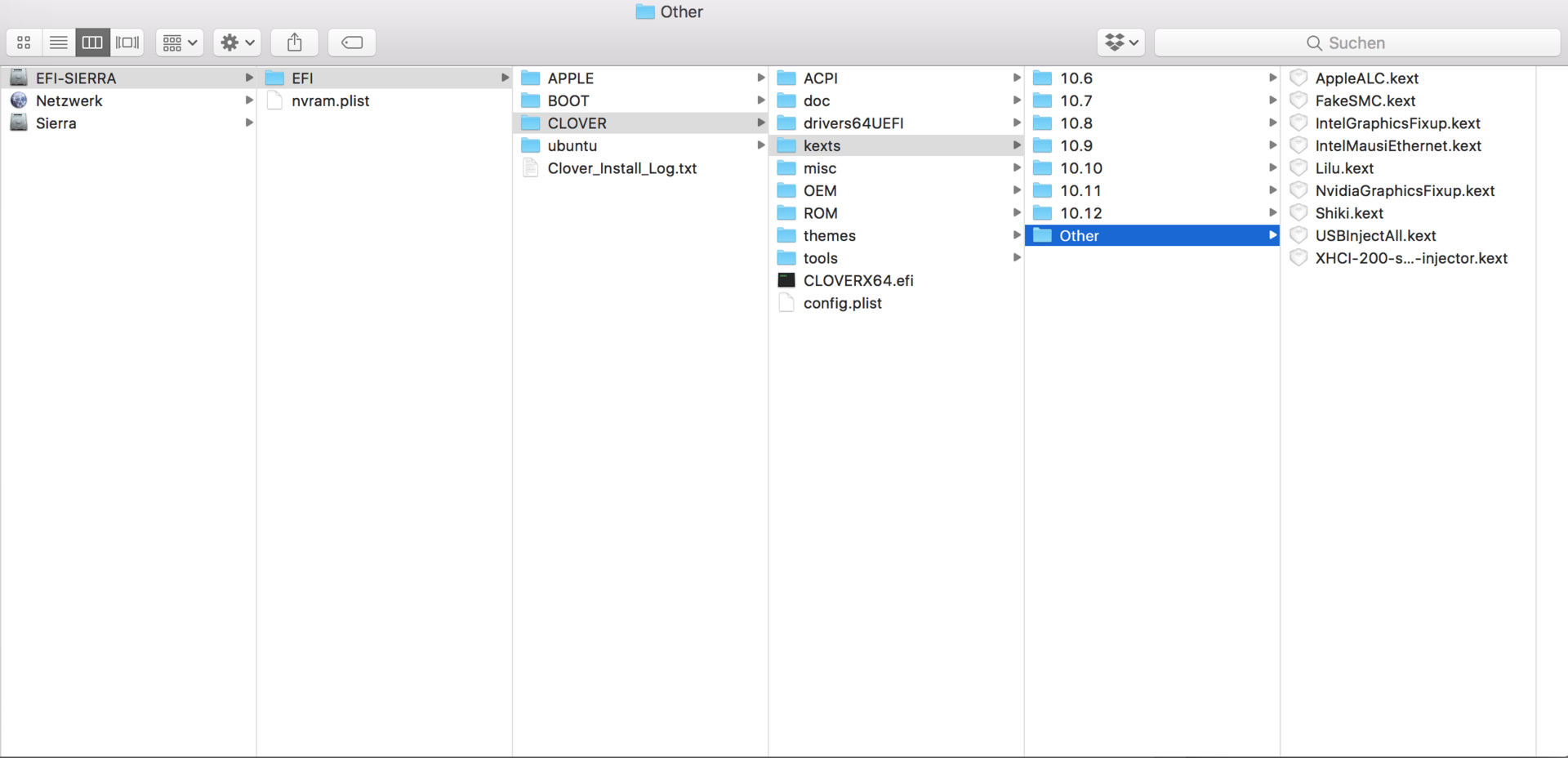The width and height of the screenshot is (1568, 758).
Task: Open the 10.12 kexts folder
Action: [1151, 212]
